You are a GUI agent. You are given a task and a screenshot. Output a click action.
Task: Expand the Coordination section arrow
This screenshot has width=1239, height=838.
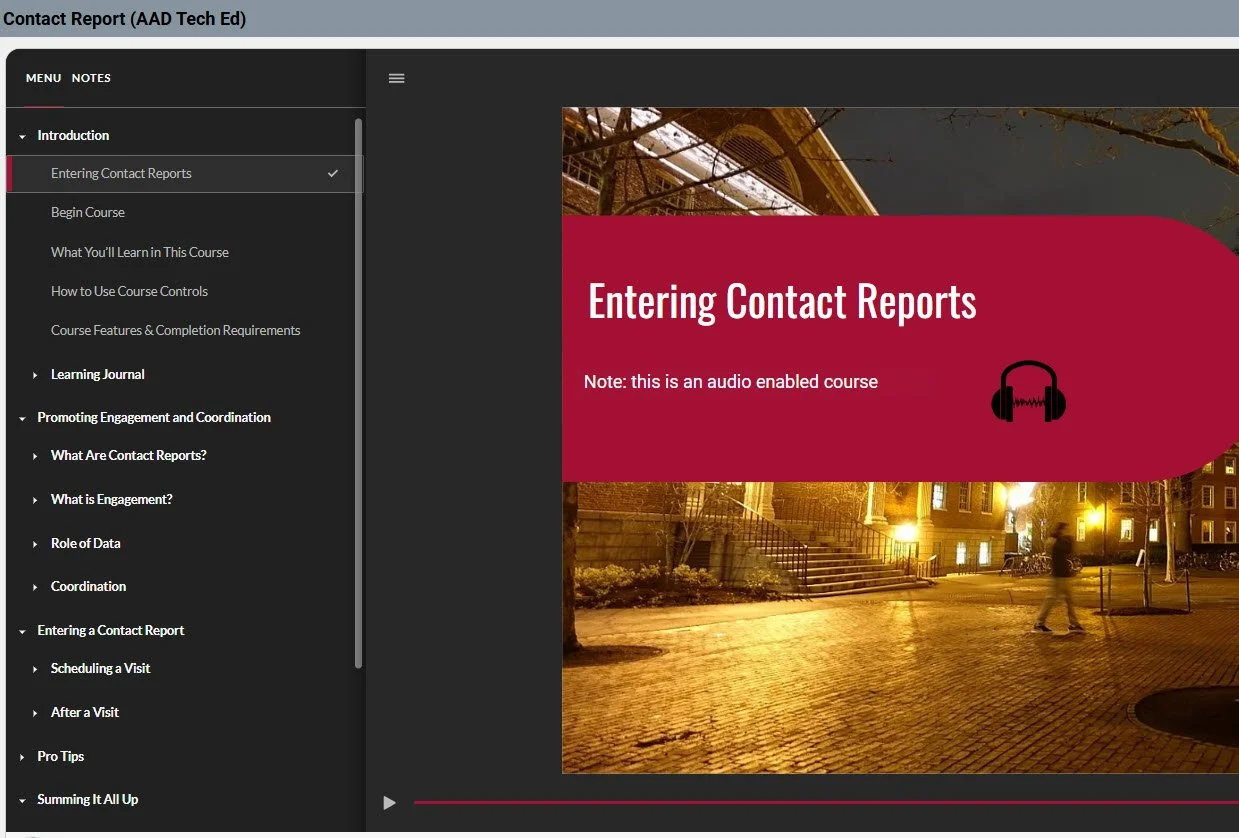(36, 587)
